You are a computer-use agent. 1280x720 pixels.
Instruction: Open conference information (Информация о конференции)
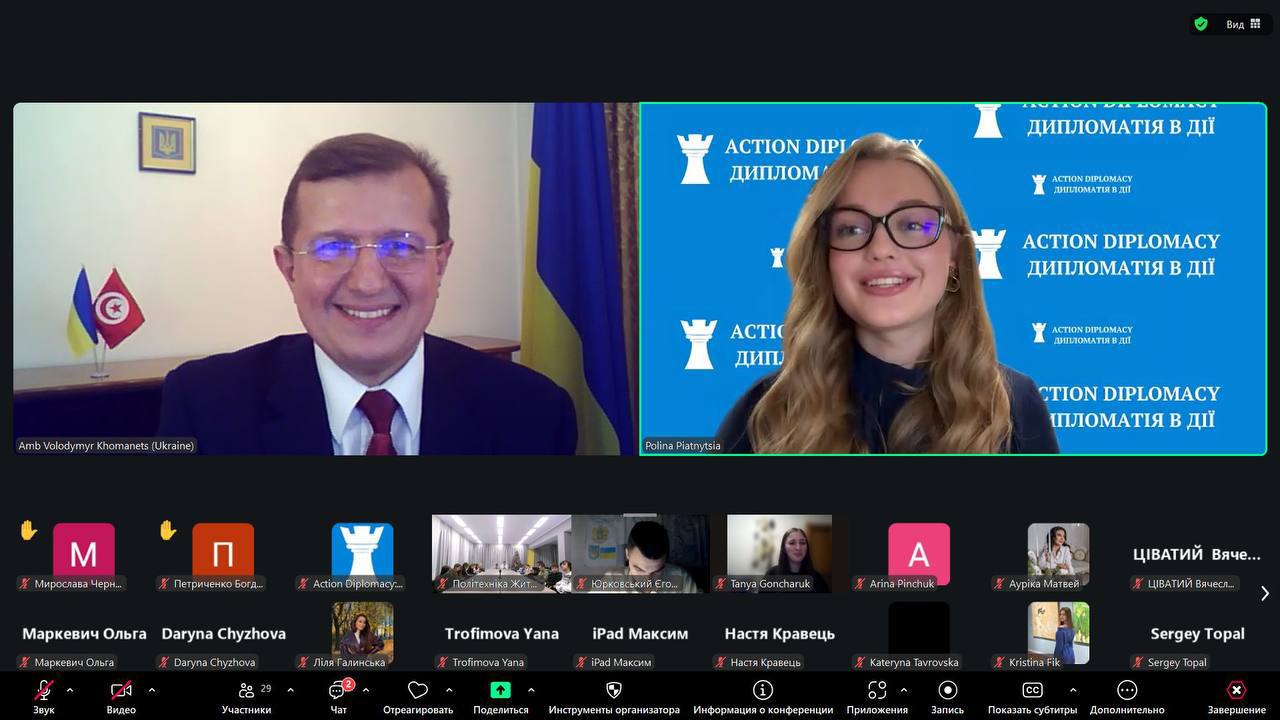tap(763, 691)
